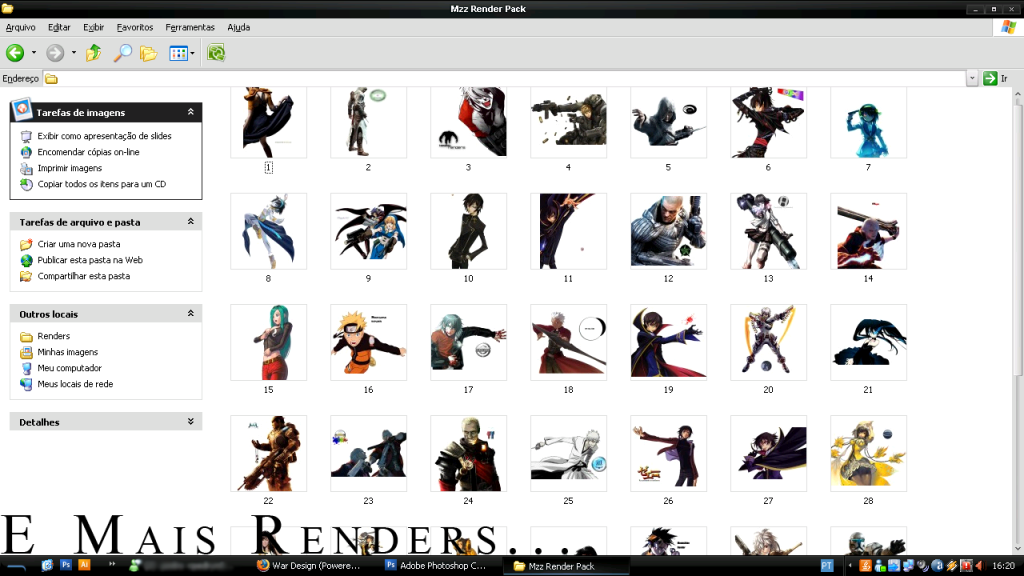Open Forward button history dropdown arrow
The image size is (1024, 576).
click(74, 53)
